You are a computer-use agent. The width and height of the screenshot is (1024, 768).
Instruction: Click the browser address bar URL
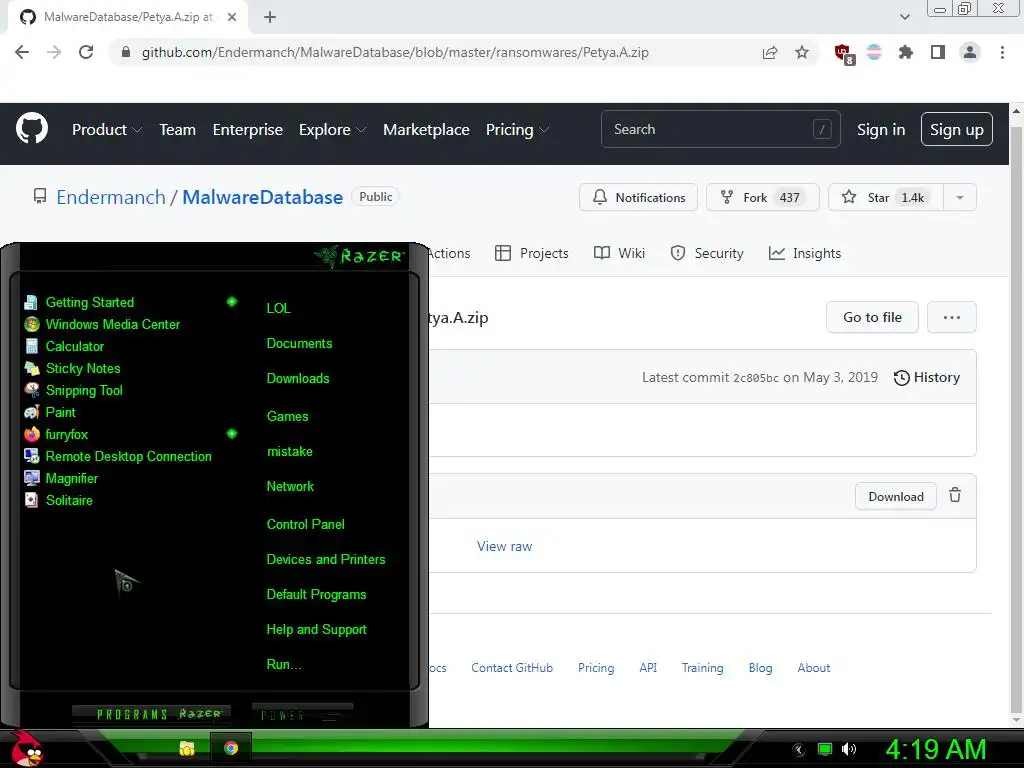(x=395, y=52)
